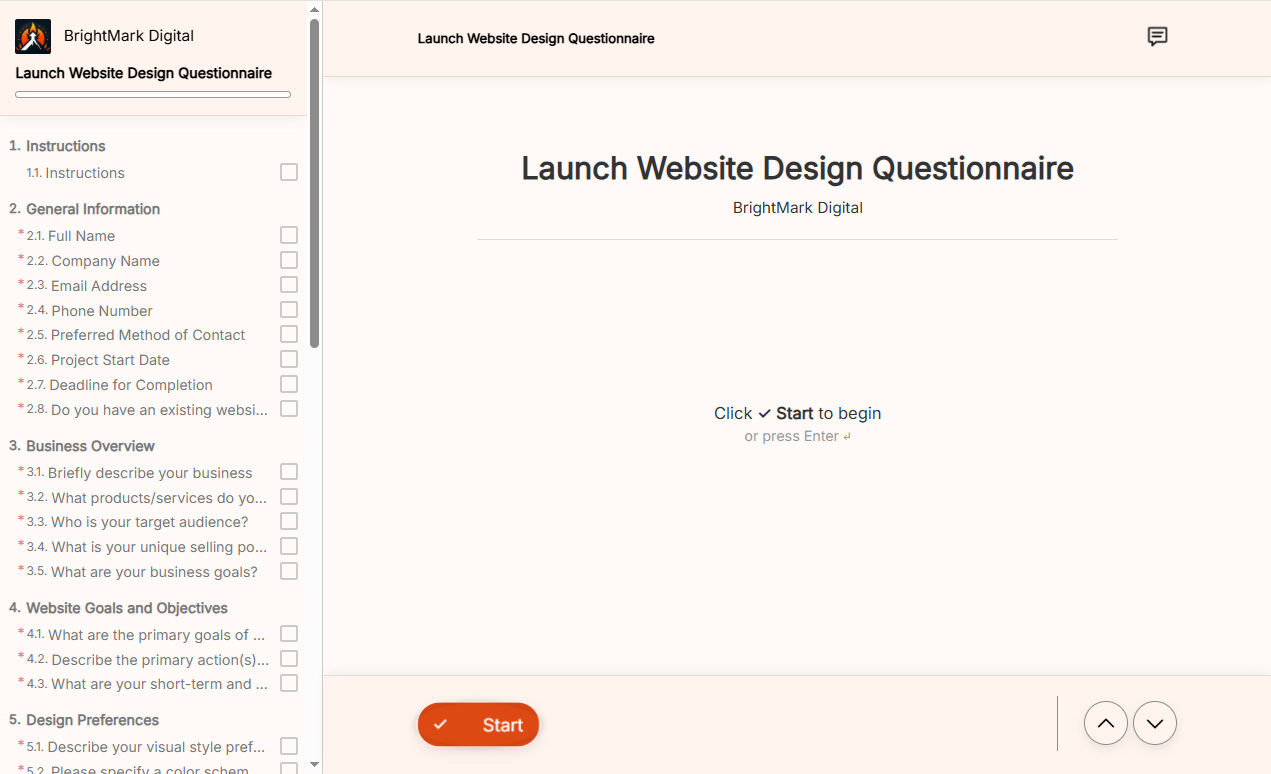1271x774 pixels.
Task: Check the box next to target audience question
Action: pyautogui.click(x=289, y=521)
